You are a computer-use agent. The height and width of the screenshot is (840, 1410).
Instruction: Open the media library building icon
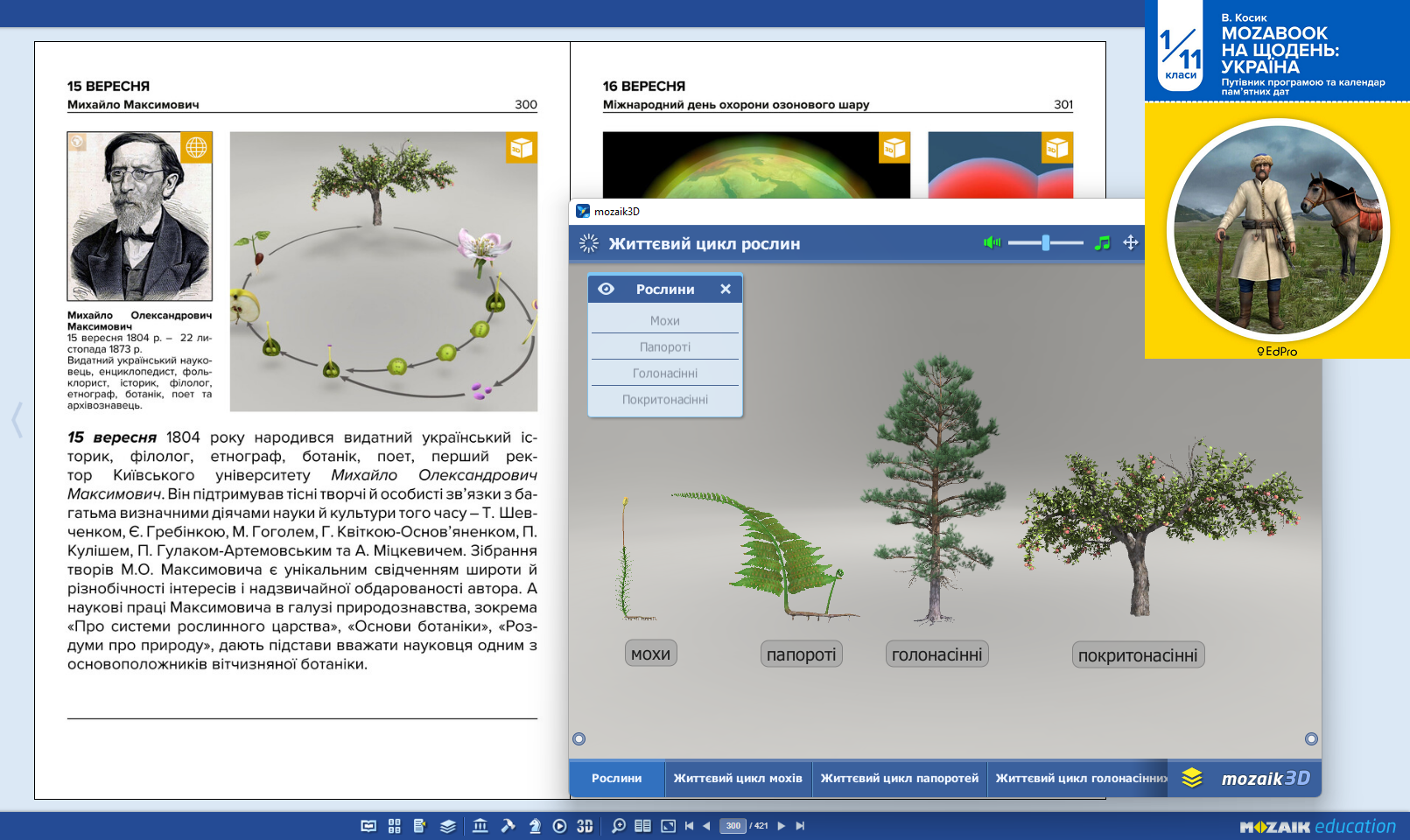pos(481,826)
